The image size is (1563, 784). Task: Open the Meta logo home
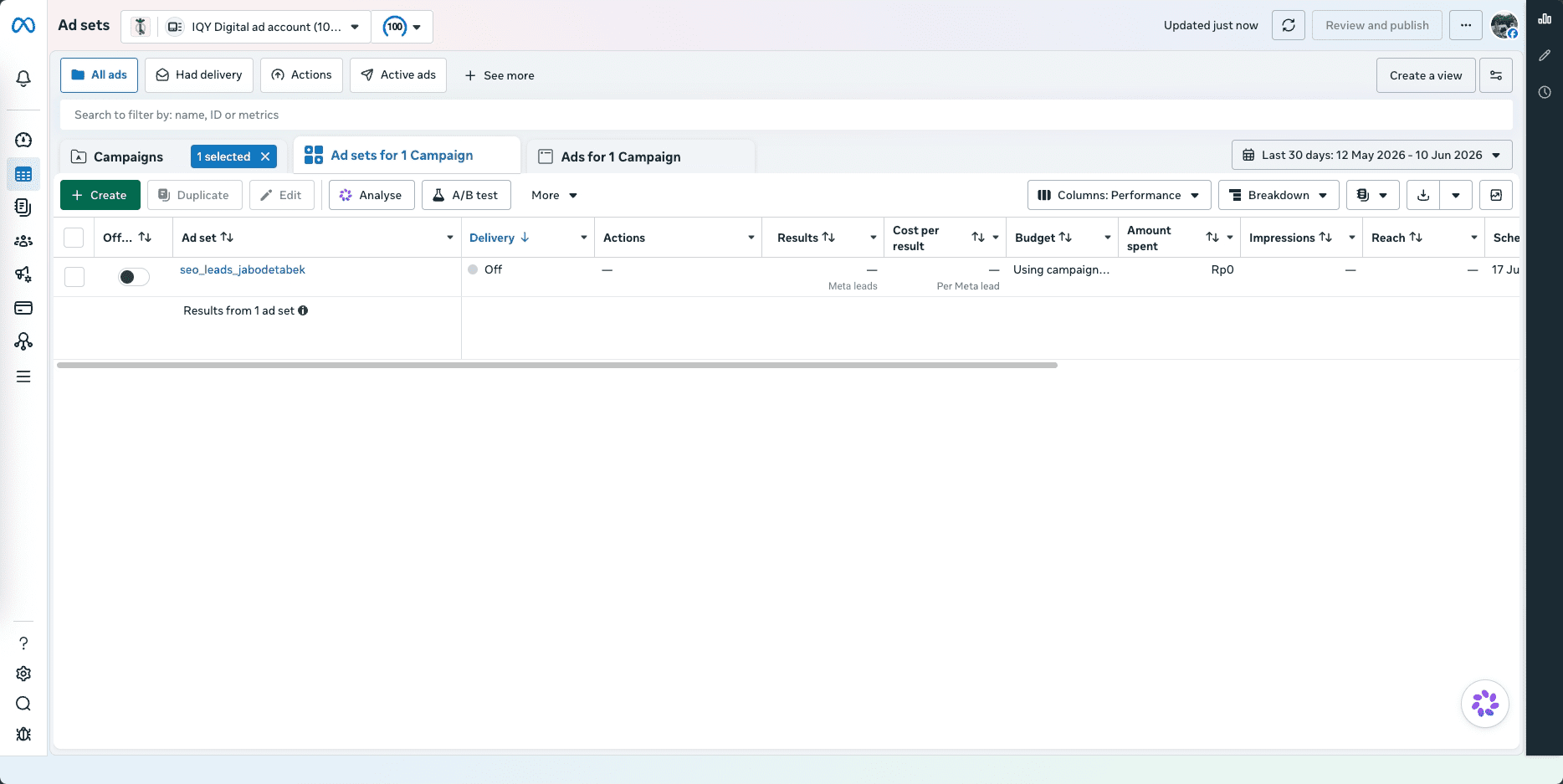pos(23,26)
